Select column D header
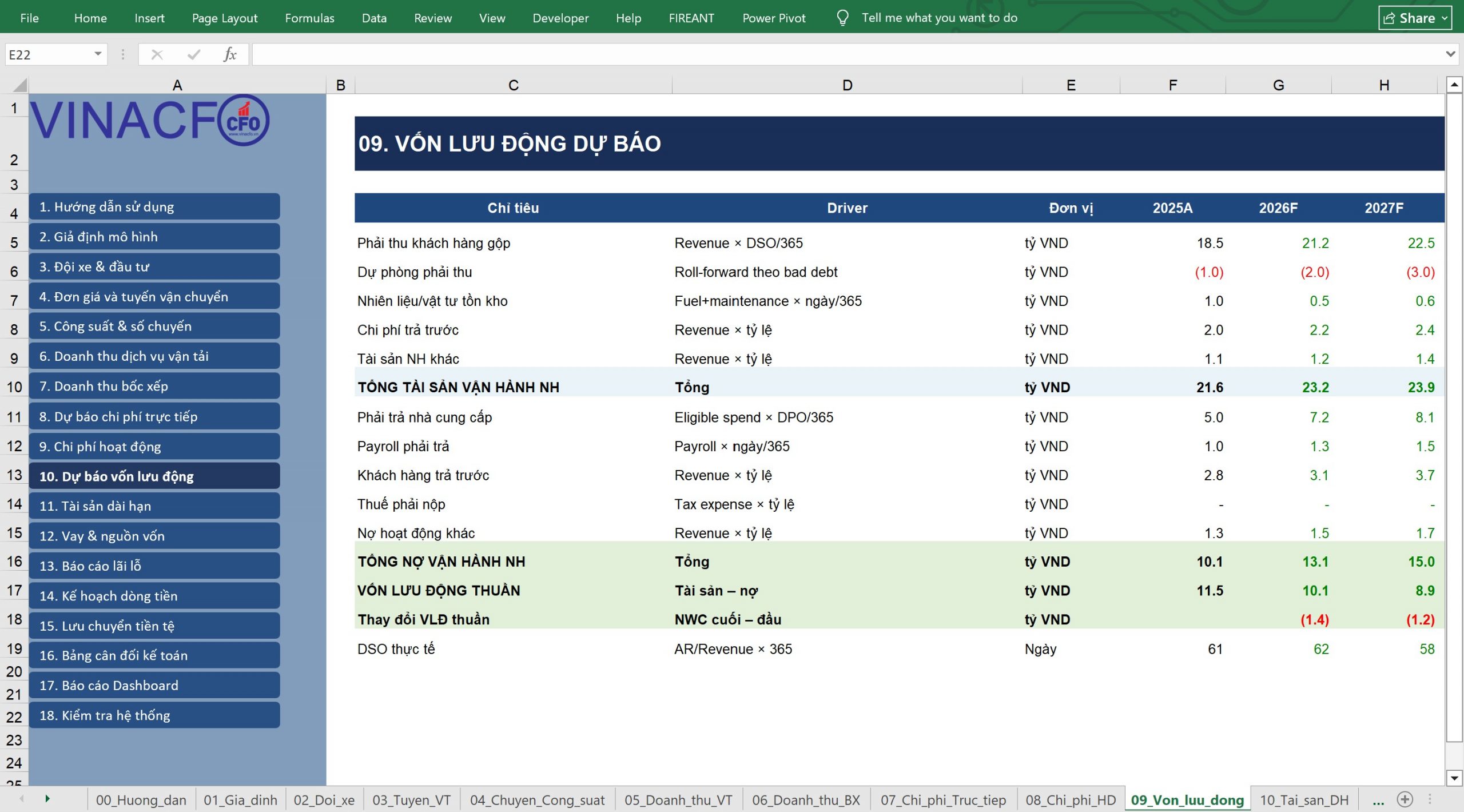This screenshot has height=812, width=1464. click(848, 85)
